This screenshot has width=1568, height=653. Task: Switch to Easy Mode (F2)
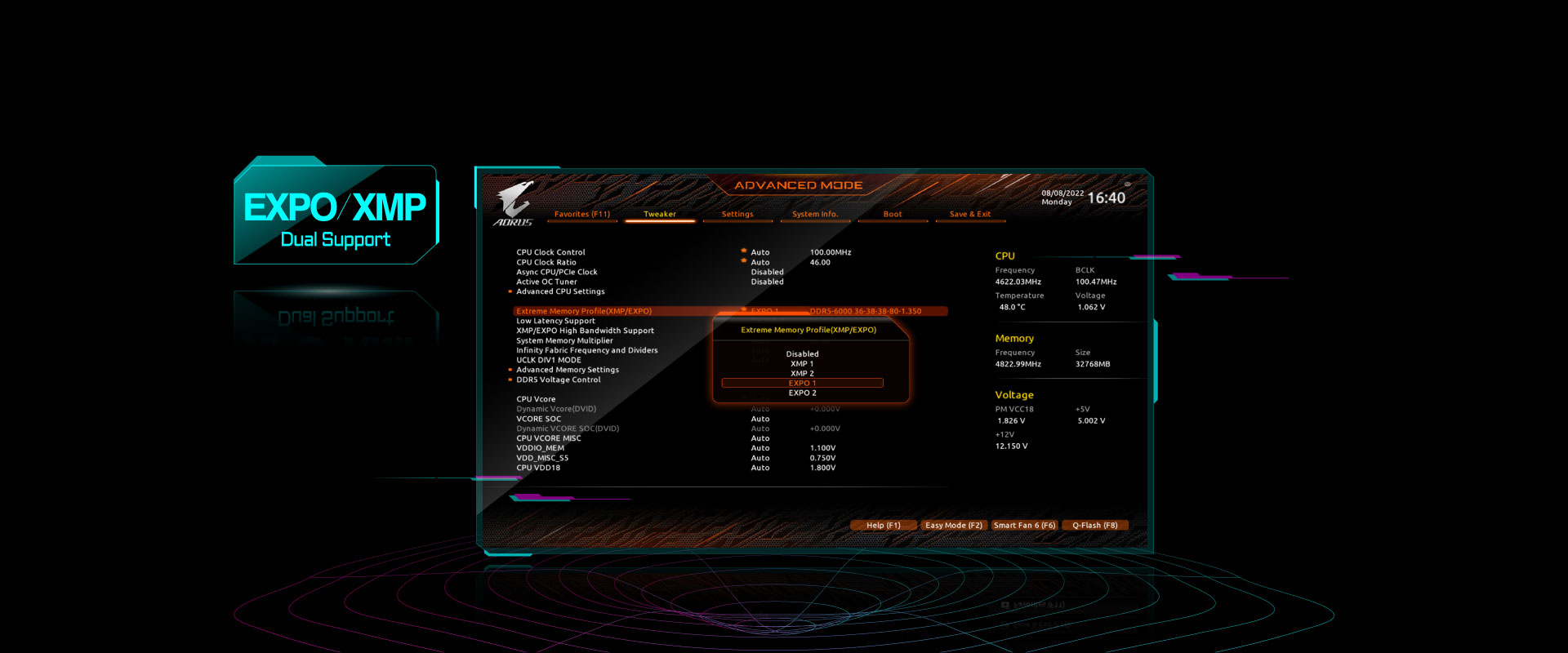[953, 526]
